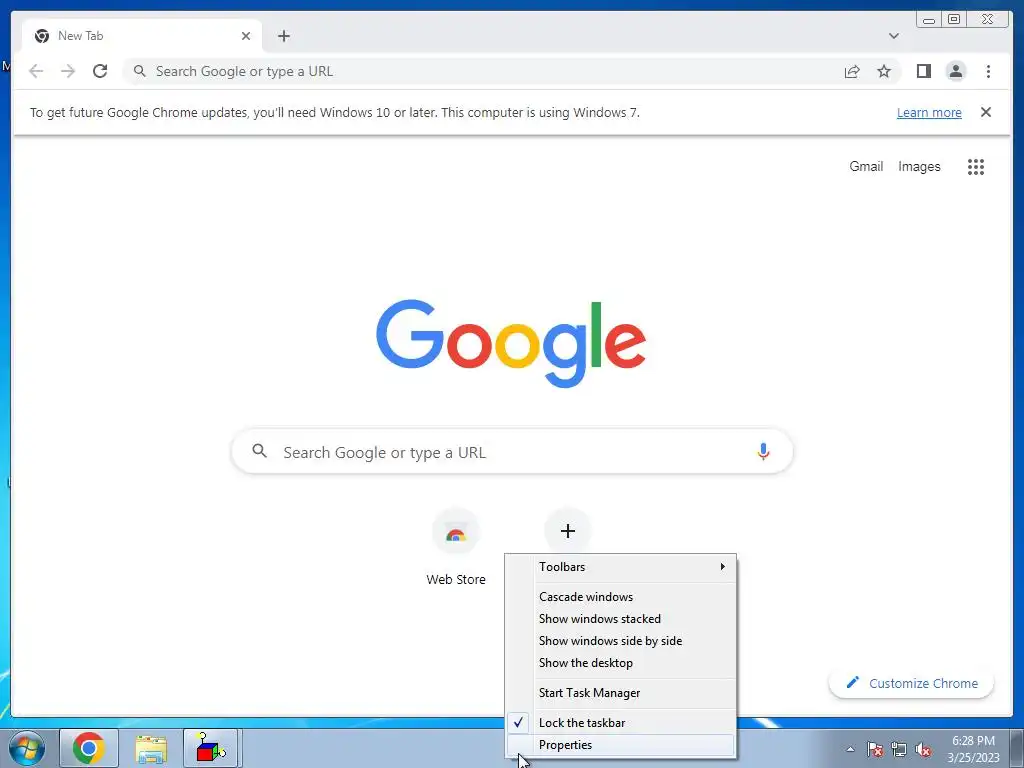
Task: Open a new tab with plus button
Action: click(x=283, y=36)
